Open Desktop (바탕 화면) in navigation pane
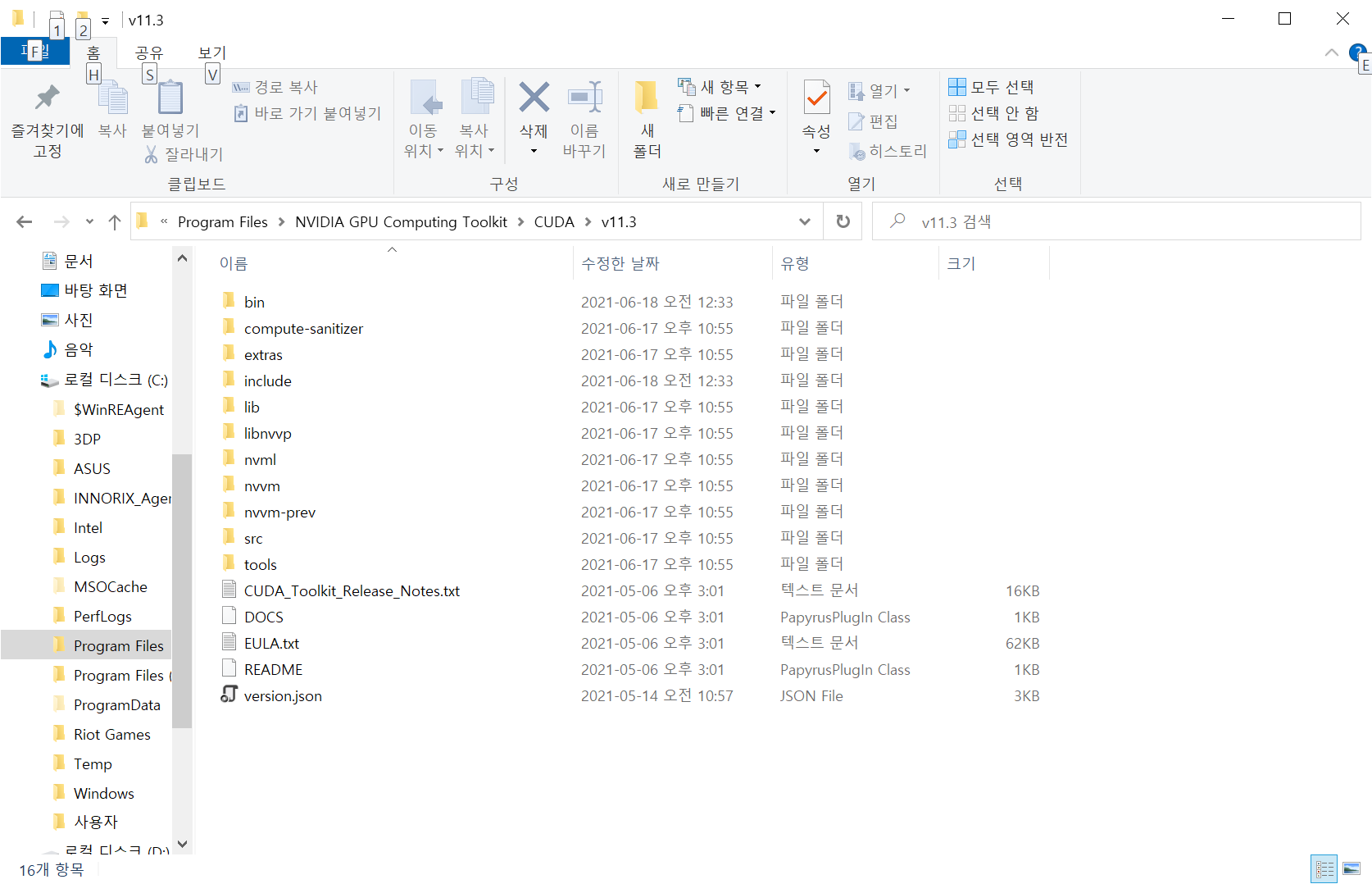The width and height of the screenshot is (1372, 884). [x=96, y=291]
